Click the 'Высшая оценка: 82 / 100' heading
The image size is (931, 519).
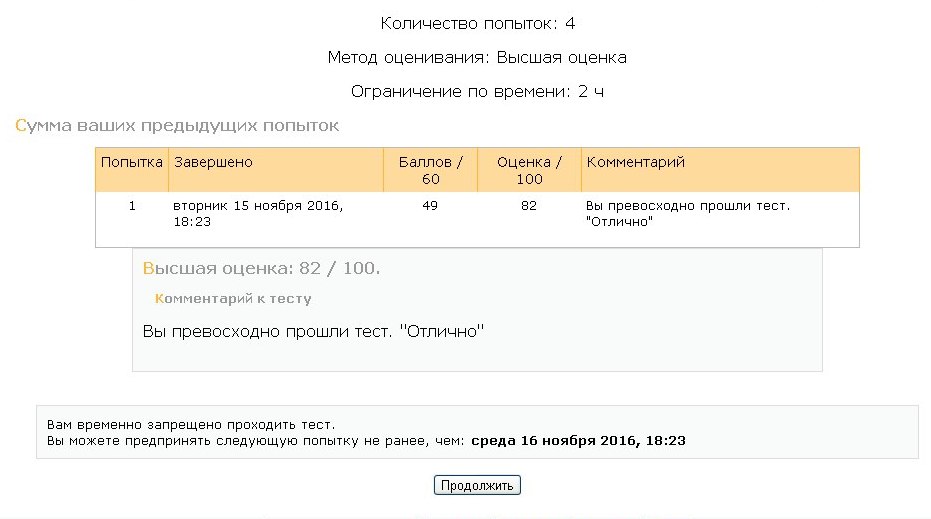point(262,269)
